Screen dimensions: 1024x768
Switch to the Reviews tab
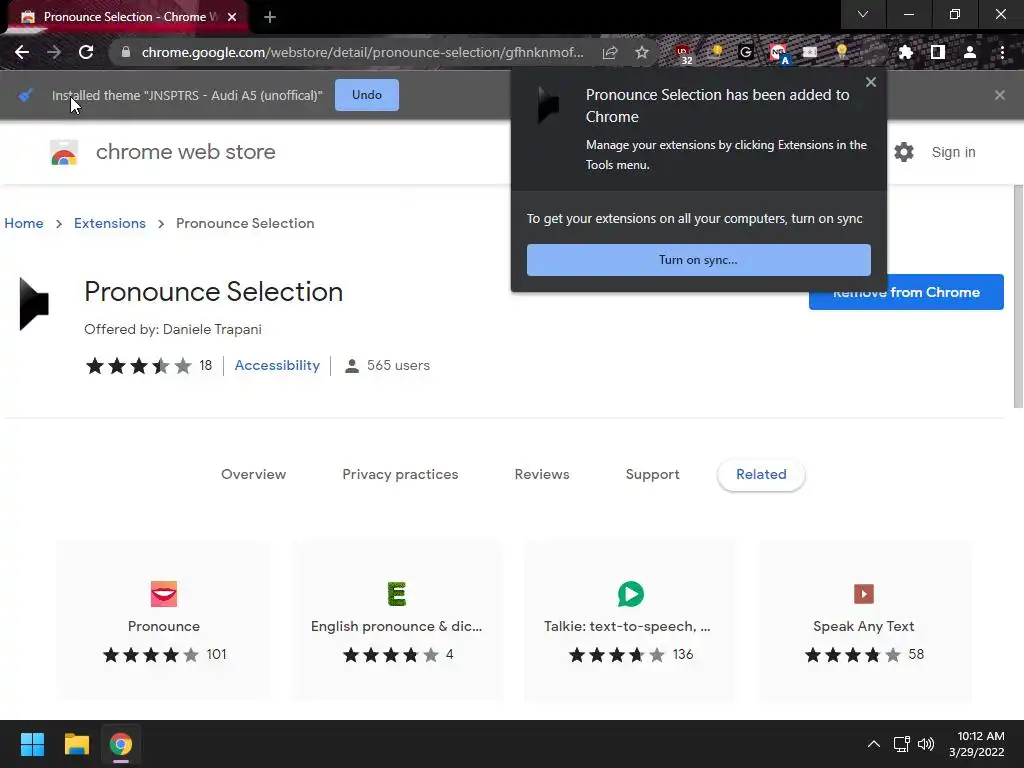point(542,475)
